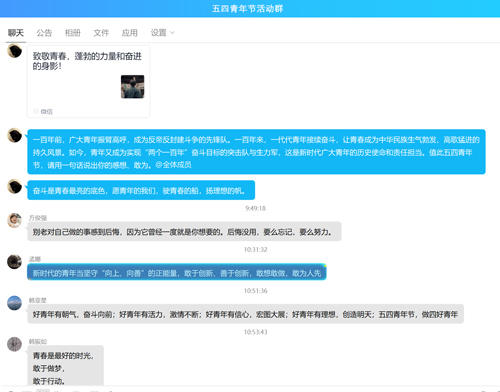Open the 相册 tab
The height and width of the screenshot is (392, 500).
point(73,33)
